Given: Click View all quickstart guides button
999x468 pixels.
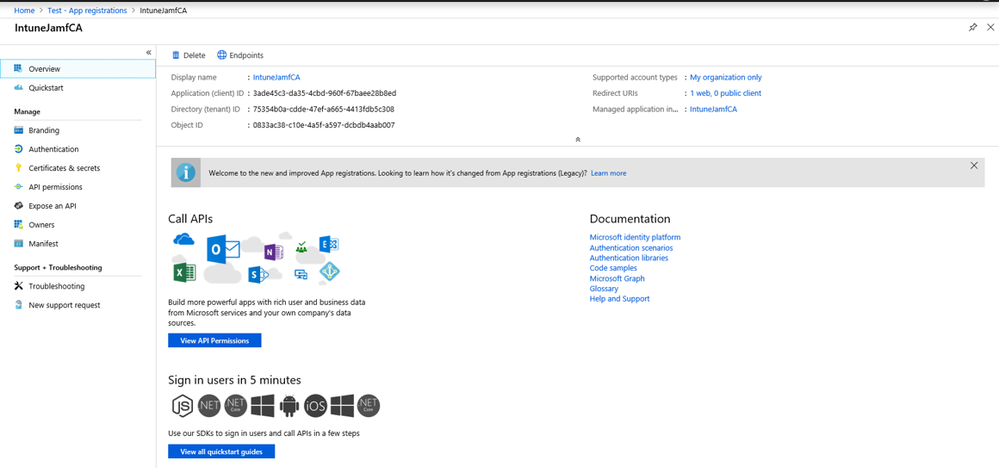Looking at the screenshot, I should click(x=222, y=451).
